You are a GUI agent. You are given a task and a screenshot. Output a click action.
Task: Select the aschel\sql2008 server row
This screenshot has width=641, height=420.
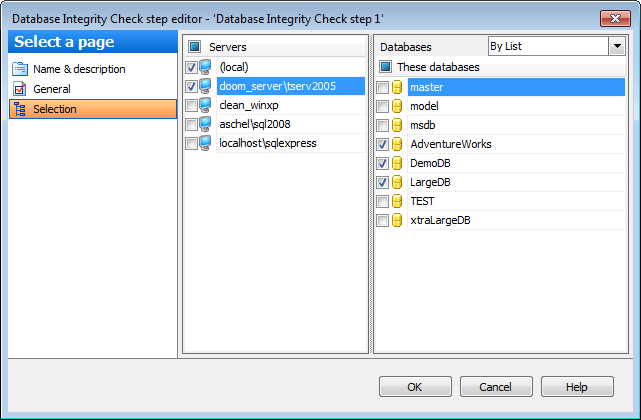tap(275, 124)
